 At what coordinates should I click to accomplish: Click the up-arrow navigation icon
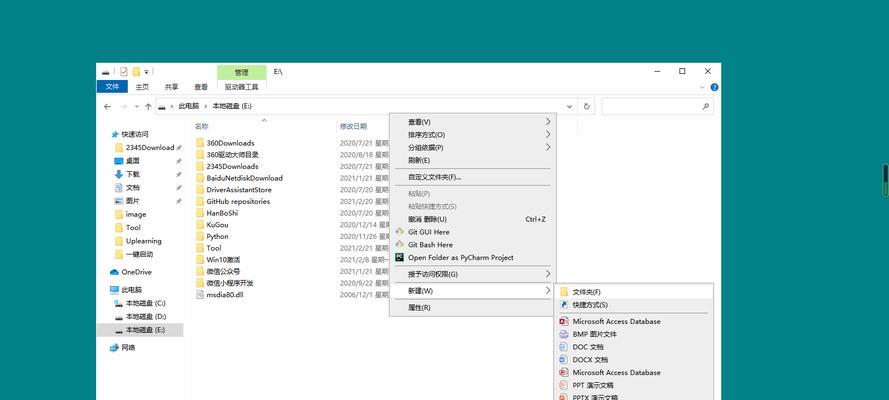pyautogui.click(x=149, y=106)
